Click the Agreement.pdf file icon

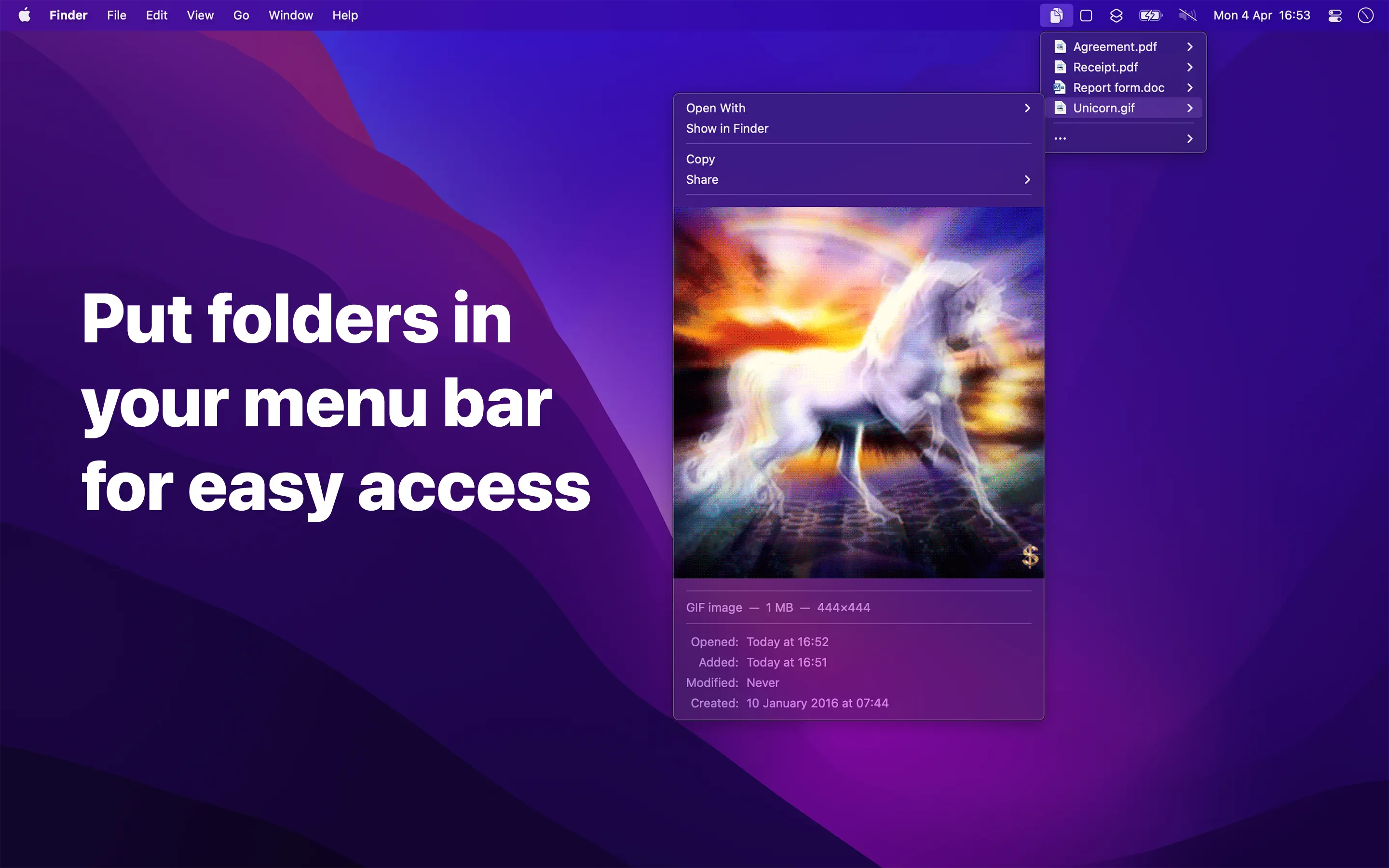[x=1060, y=46]
